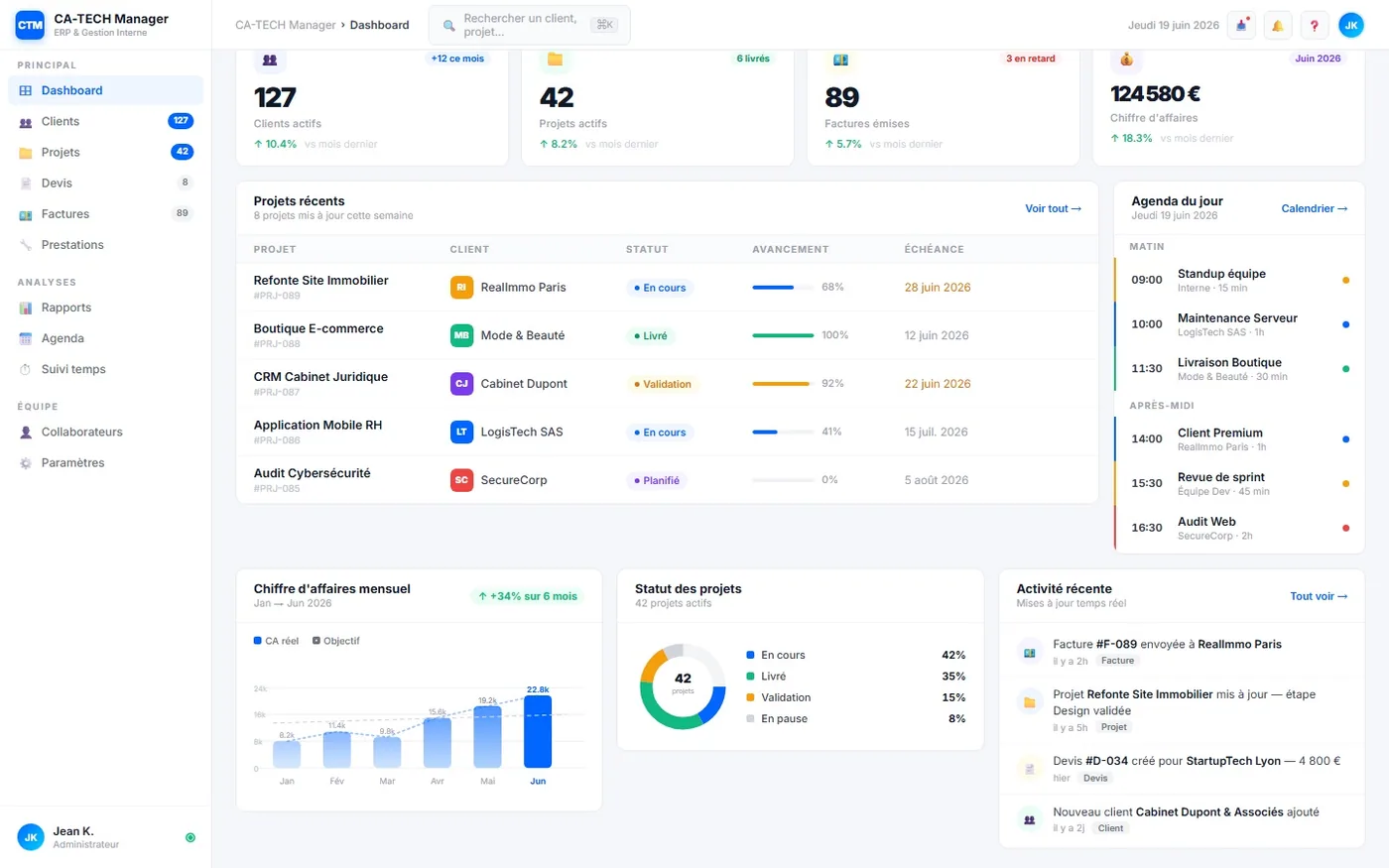The image size is (1389, 868).
Task: Click the SC badge for SecureCorp
Action: 461,480
